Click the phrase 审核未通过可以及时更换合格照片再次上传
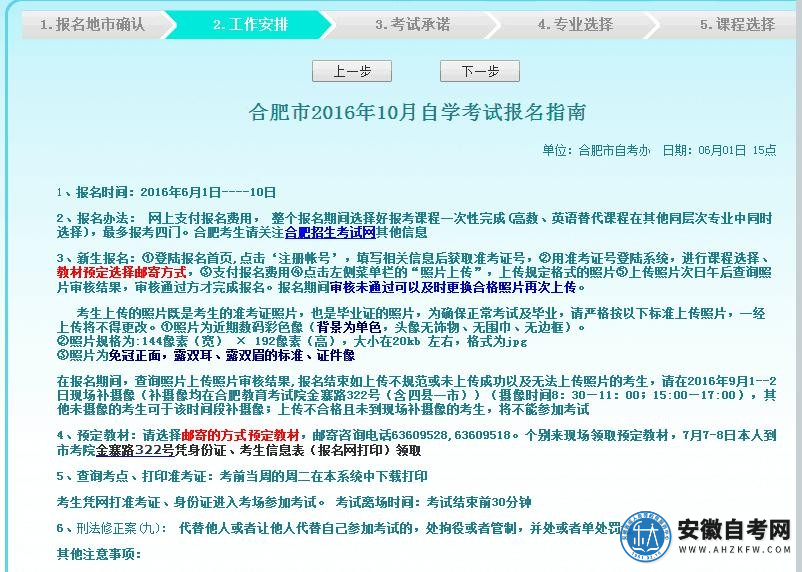 point(453,287)
